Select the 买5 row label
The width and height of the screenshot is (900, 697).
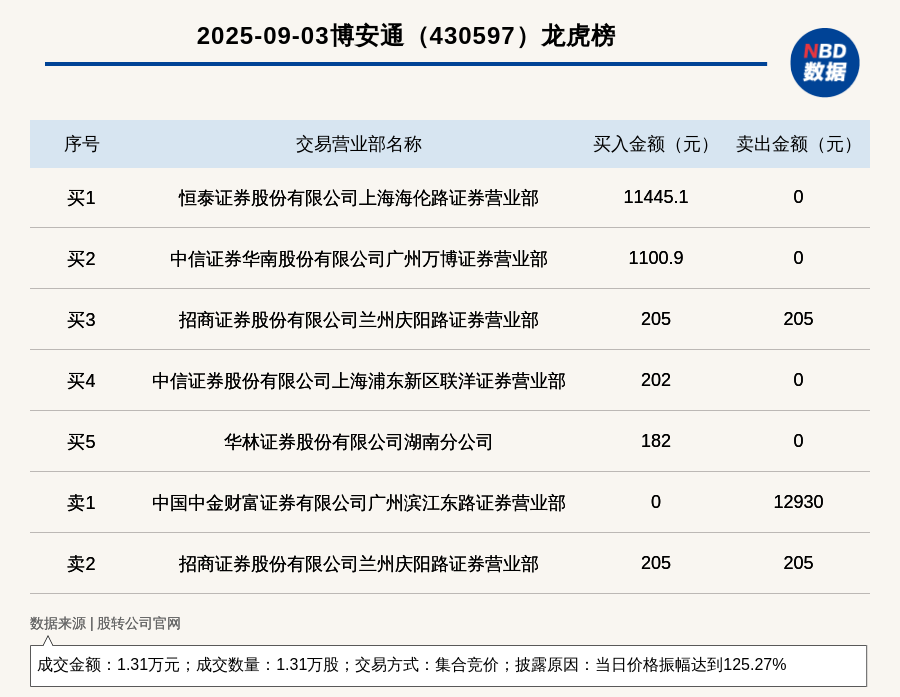tap(82, 442)
